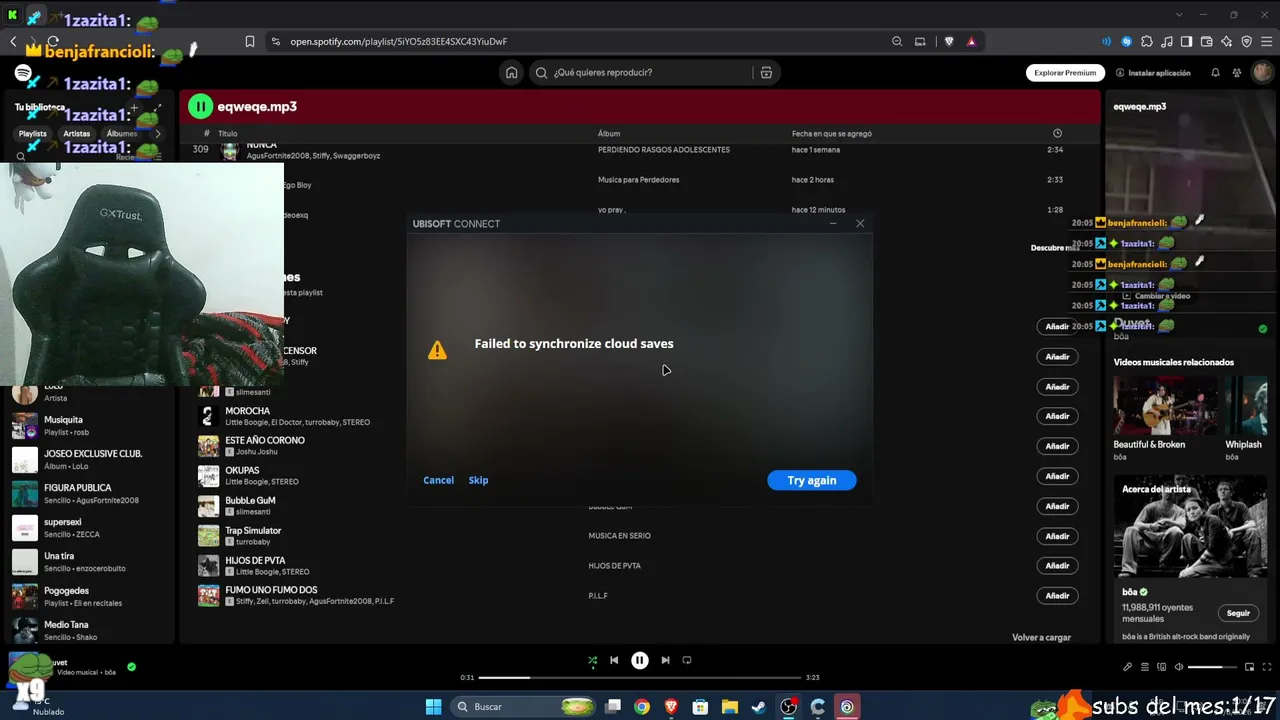This screenshot has height=720, width=1280.
Task: Reload the page in Brave browser
Action: point(53,42)
